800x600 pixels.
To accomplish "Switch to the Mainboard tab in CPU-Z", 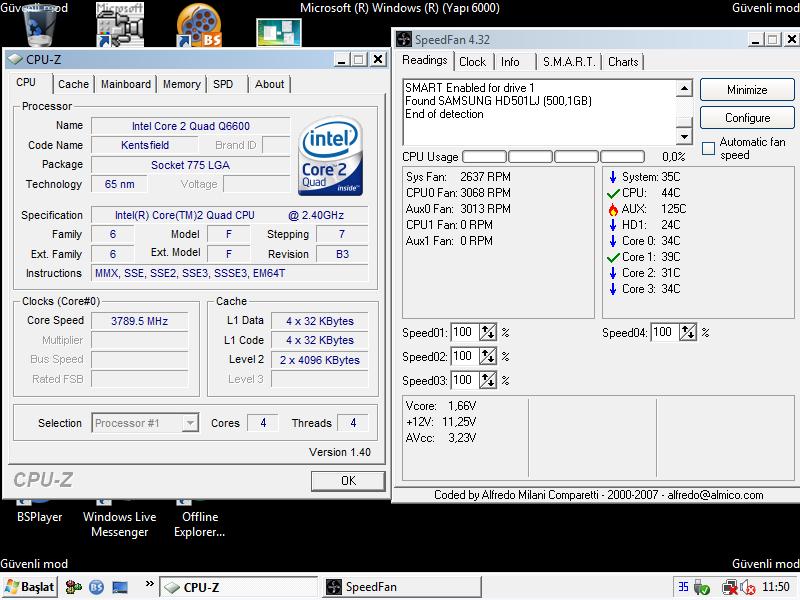I will (x=126, y=84).
